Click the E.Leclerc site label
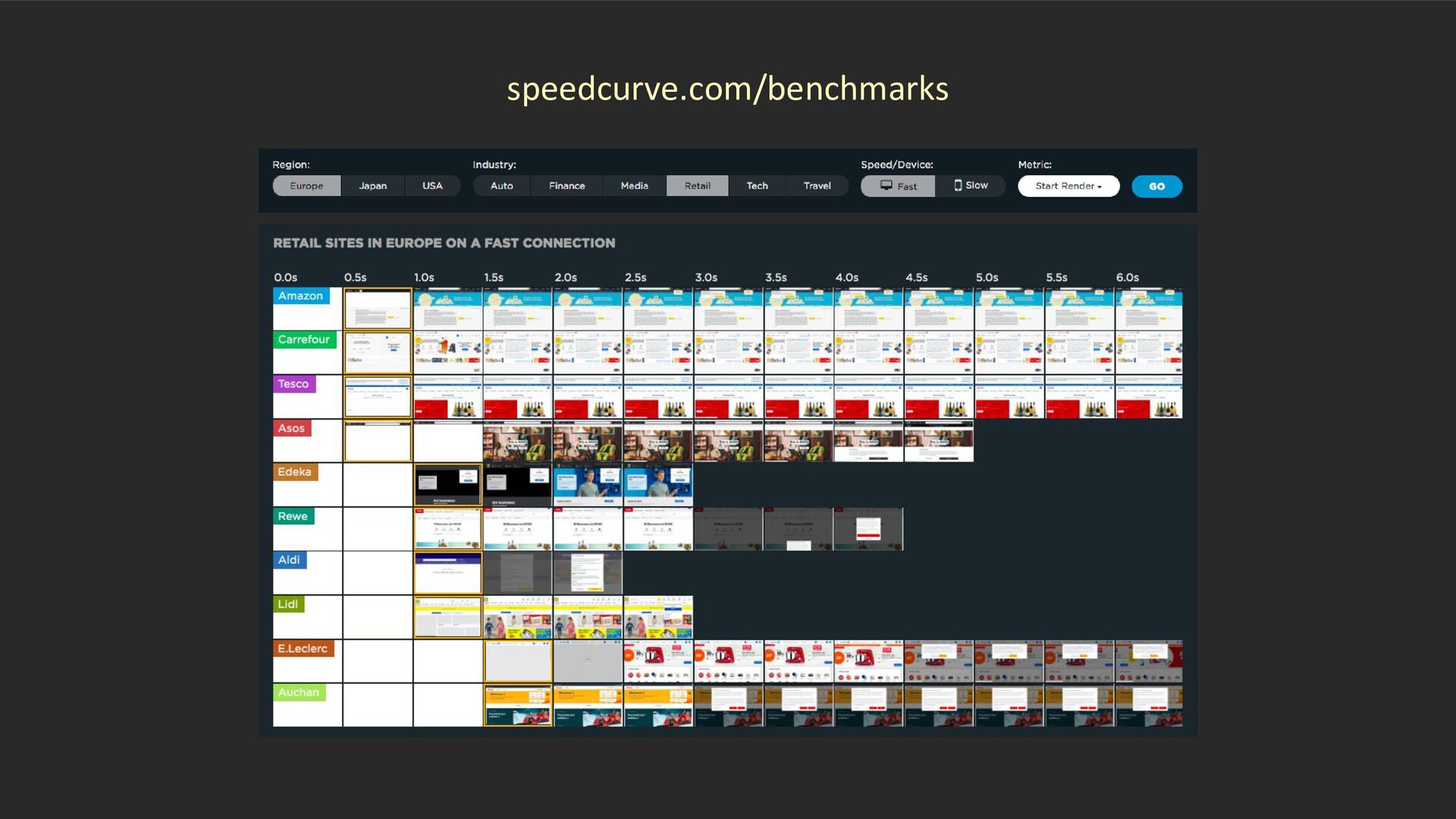Image resolution: width=1456 pixels, height=819 pixels. point(303,648)
